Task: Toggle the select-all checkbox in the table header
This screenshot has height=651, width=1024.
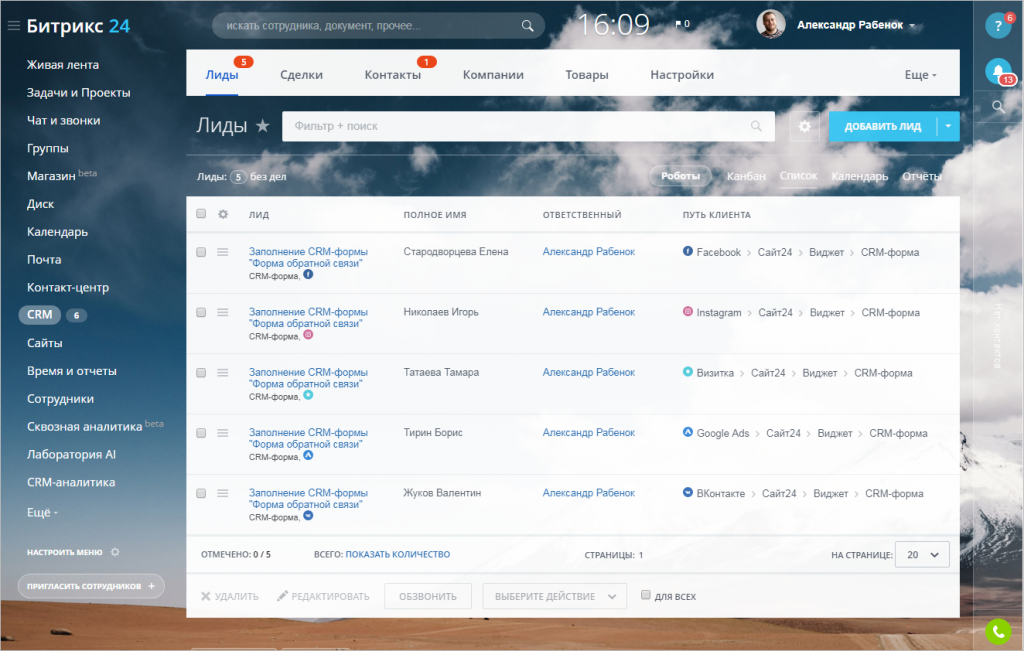Action: [201, 214]
